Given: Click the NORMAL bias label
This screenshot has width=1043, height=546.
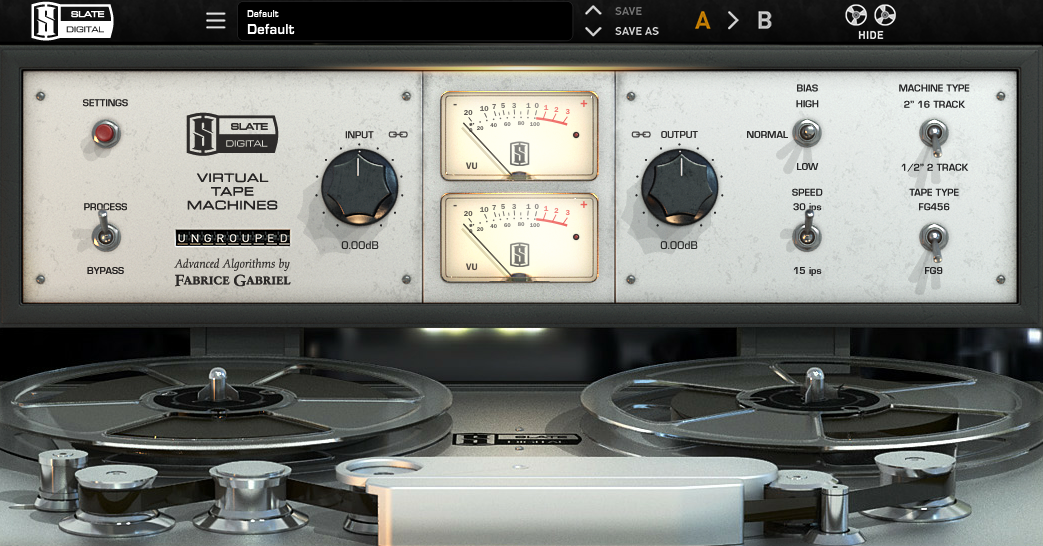Looking at the screenshot, I should [766, 134].
